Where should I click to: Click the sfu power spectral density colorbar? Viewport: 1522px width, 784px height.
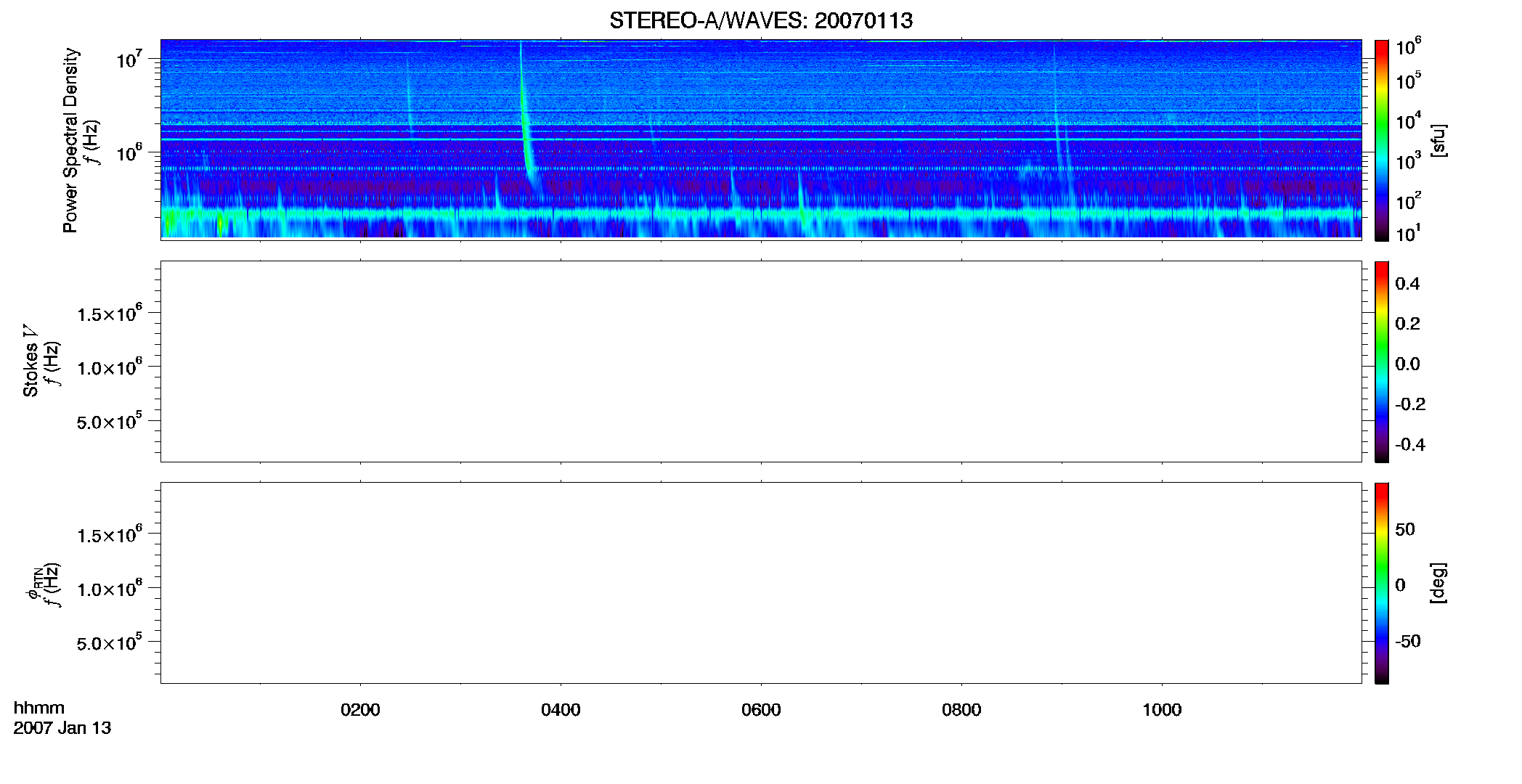(1382, 140)
